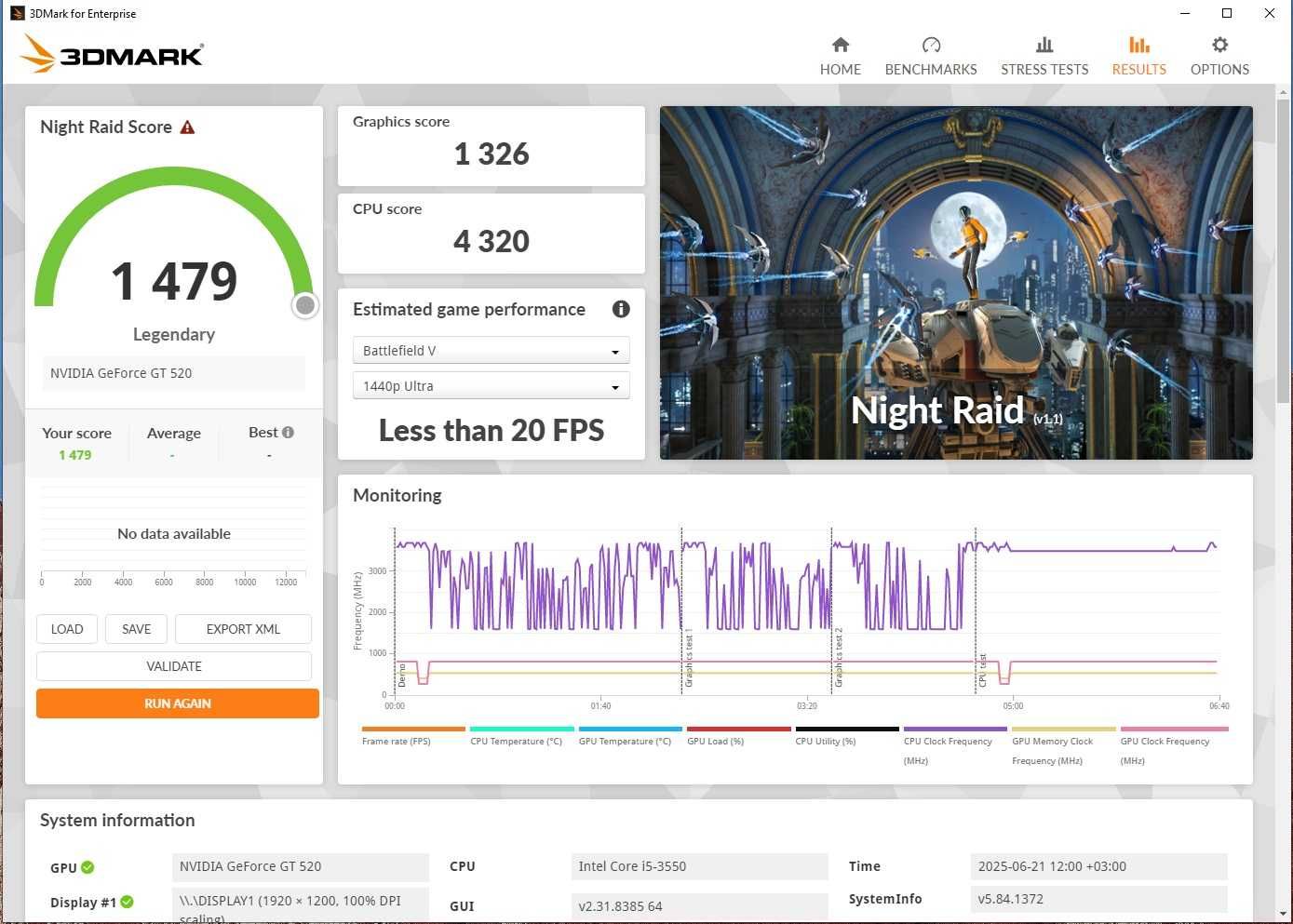Click the 3DMark title bar app icon
Screen dimensions: 1293x924
(x=17, y=13)
